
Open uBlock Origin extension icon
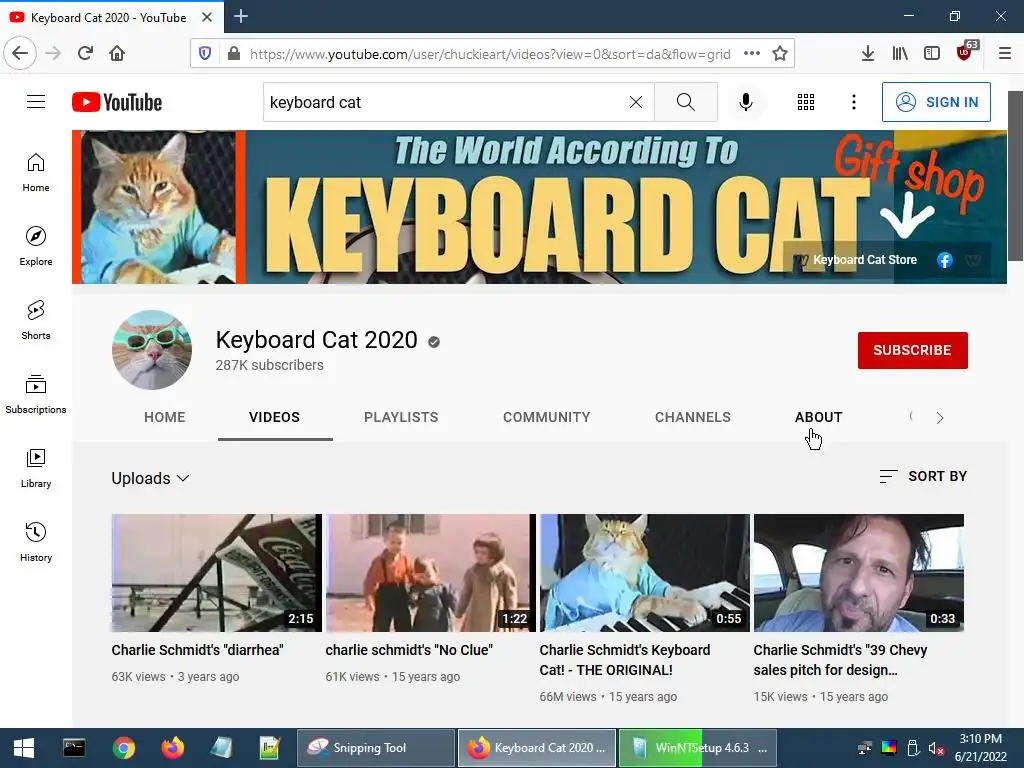click(965, 52)
